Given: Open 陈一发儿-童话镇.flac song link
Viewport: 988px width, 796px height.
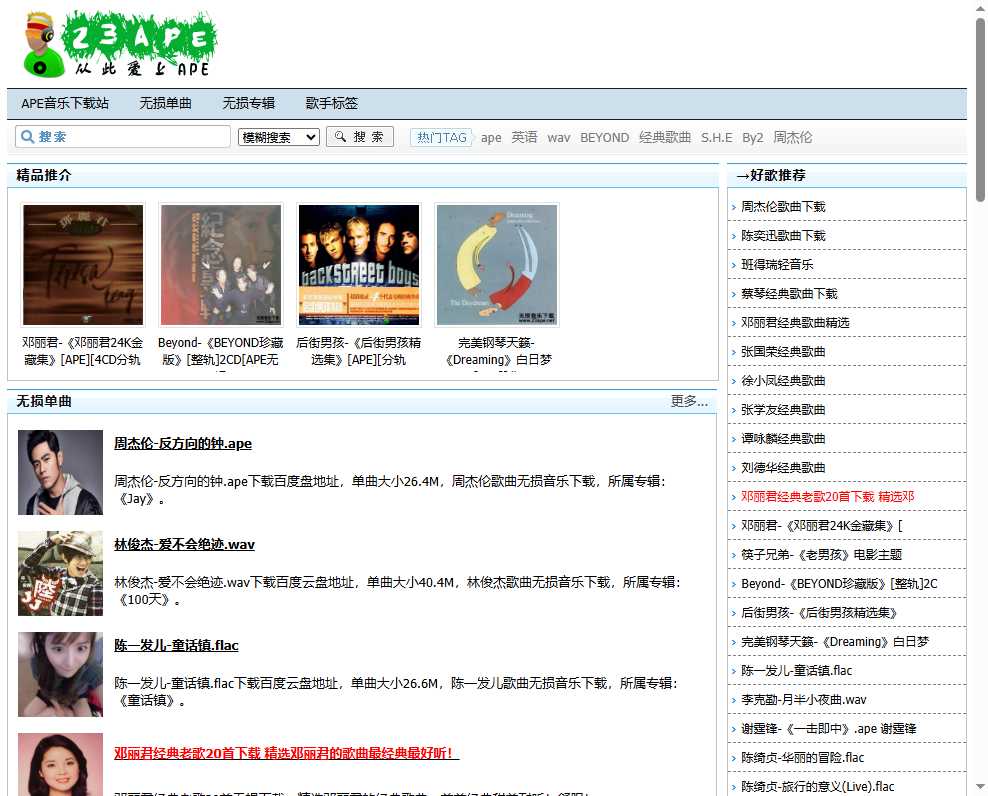Looking at the screenshot, I should 177,645.
